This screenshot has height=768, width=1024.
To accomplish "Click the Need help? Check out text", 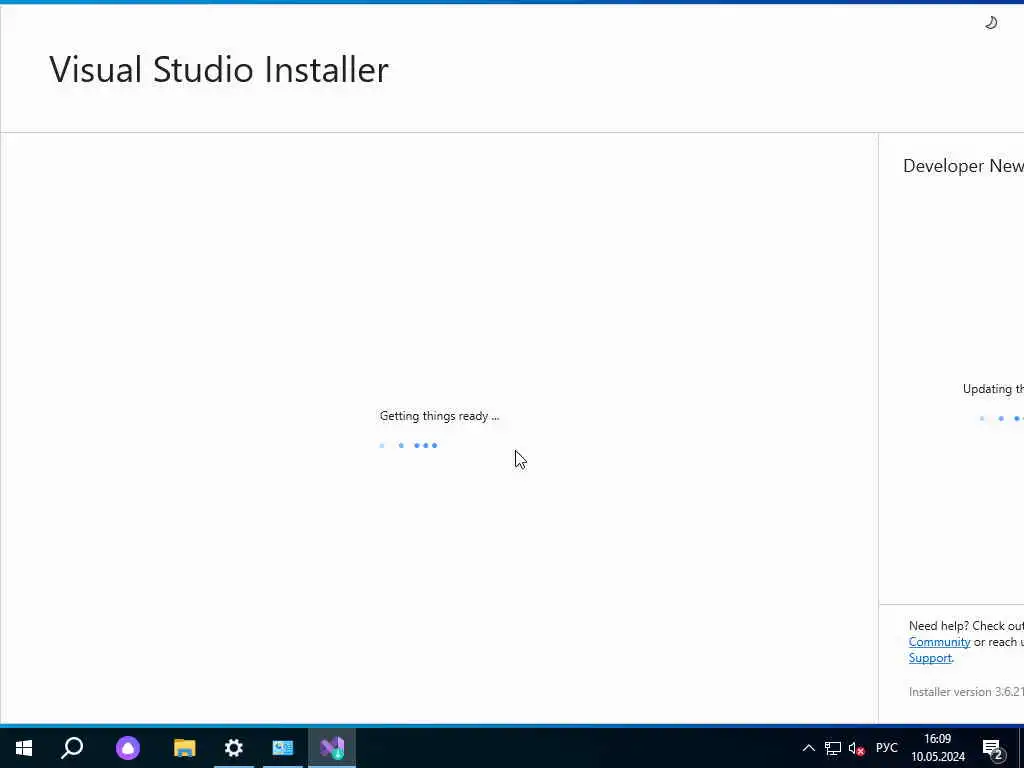I will coord(966,626).
